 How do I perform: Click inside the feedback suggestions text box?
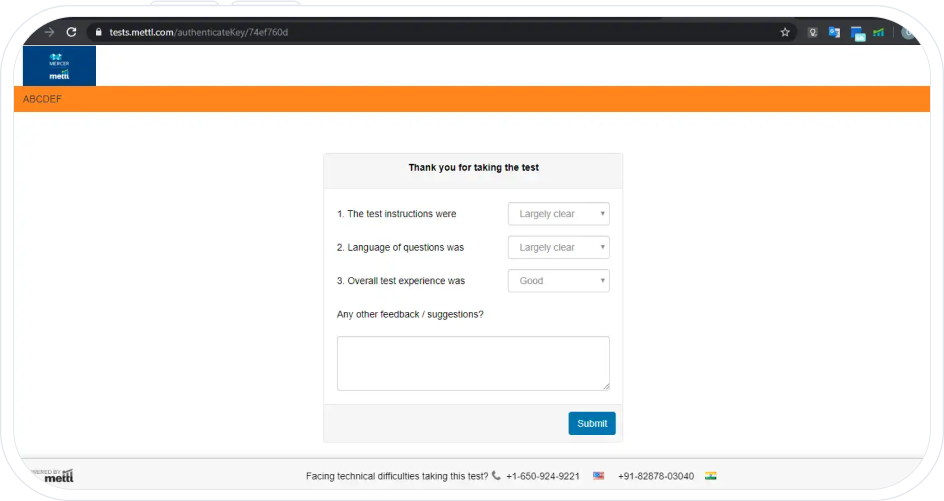(472, 363)
